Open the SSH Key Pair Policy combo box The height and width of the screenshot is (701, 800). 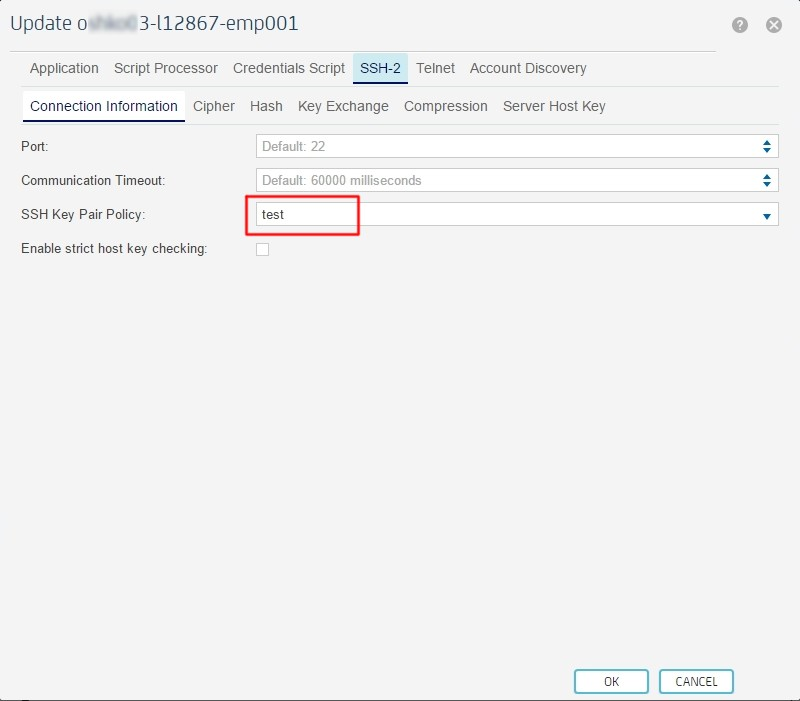point(517,214)
